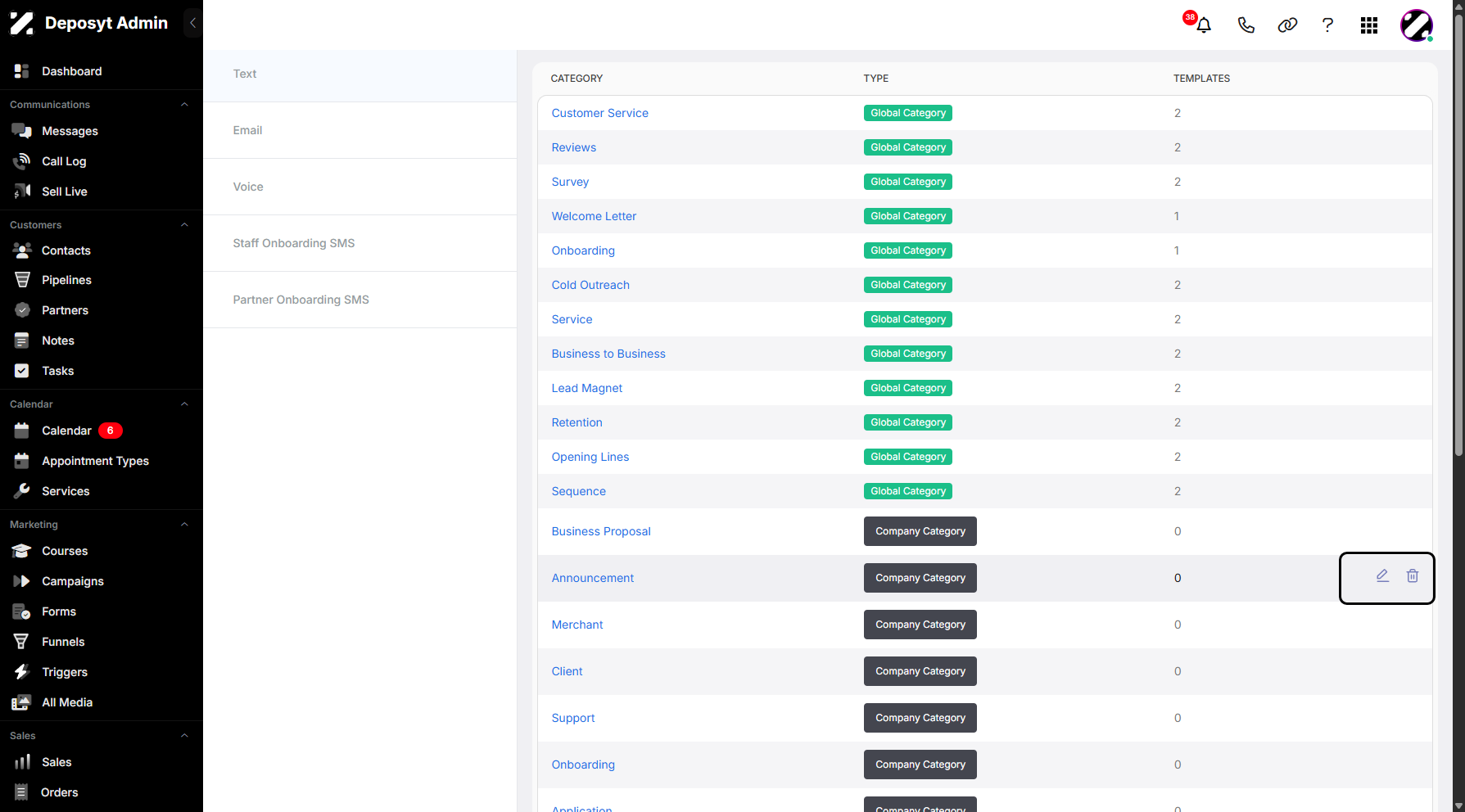Viewport: 1465px width, 812px height.
Task: Open the apps grid menu icon
Action: (x=1369, y=25)
